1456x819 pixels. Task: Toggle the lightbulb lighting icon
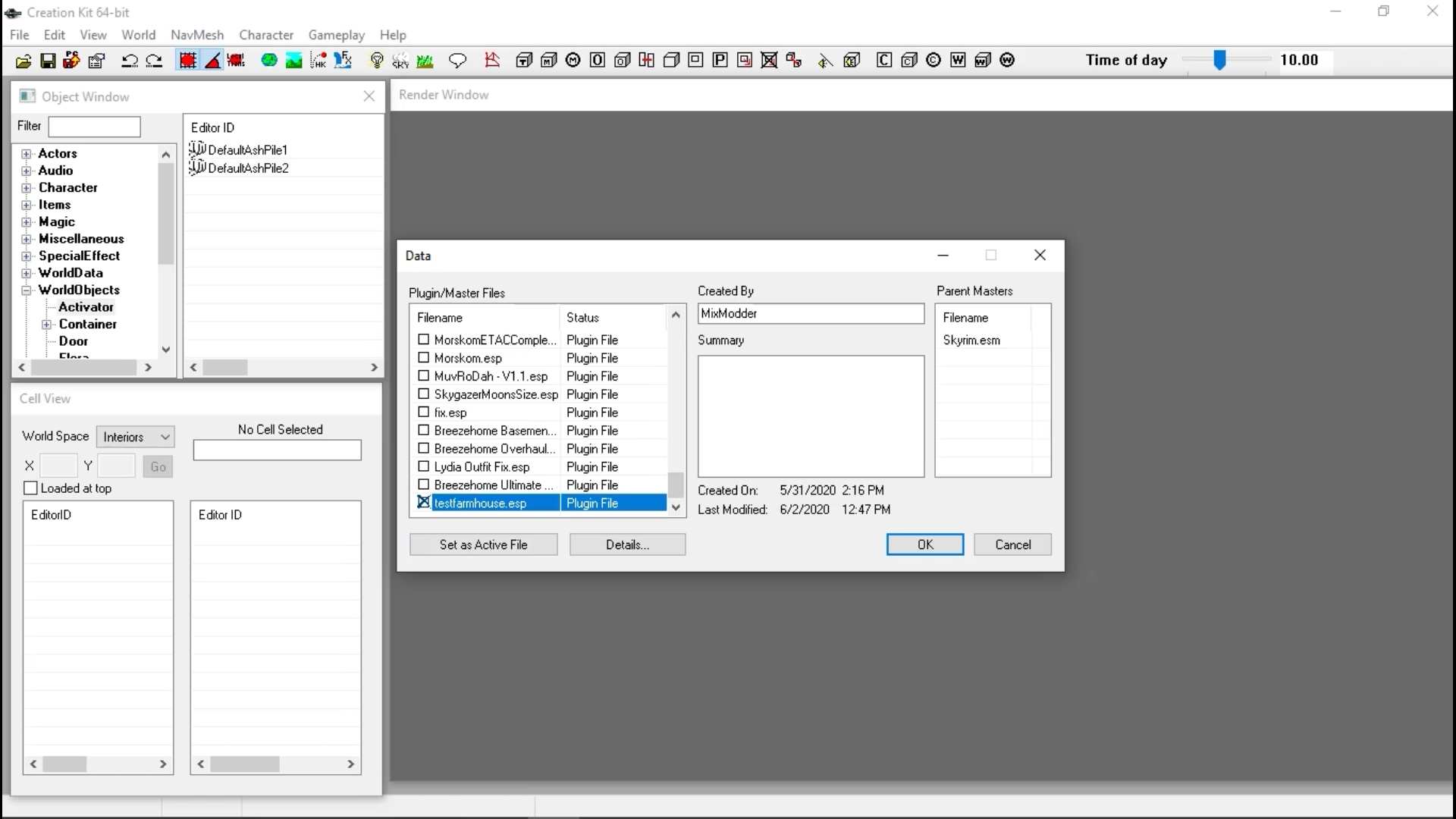(376, 61)
